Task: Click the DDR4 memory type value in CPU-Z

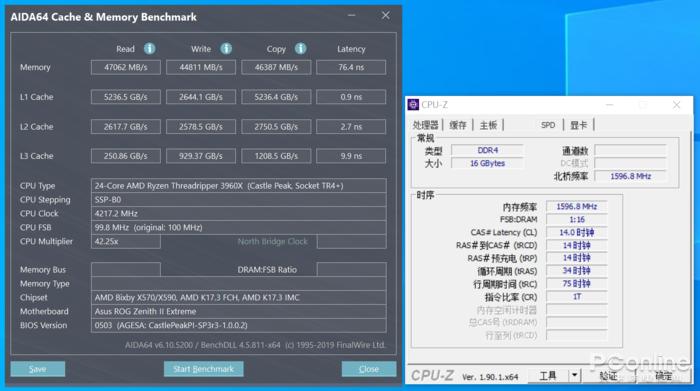Action: point(488,150)
